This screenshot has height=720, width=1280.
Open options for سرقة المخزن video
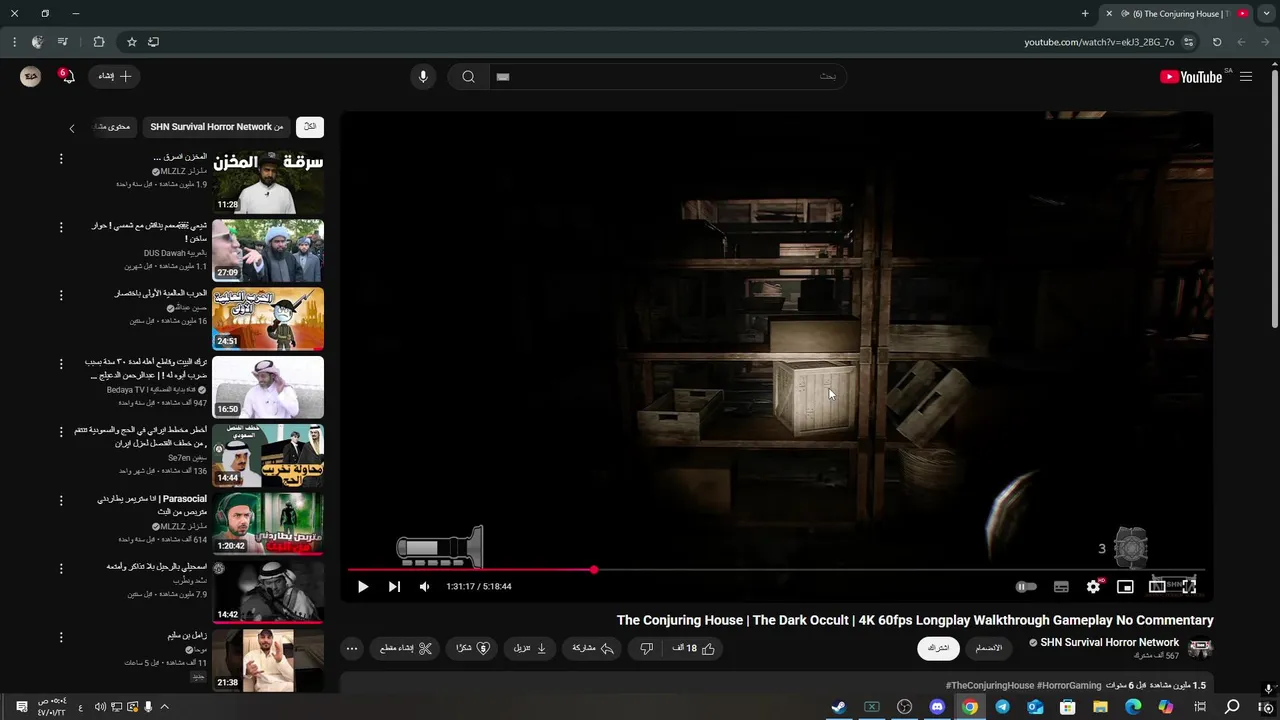coord(61,159)
